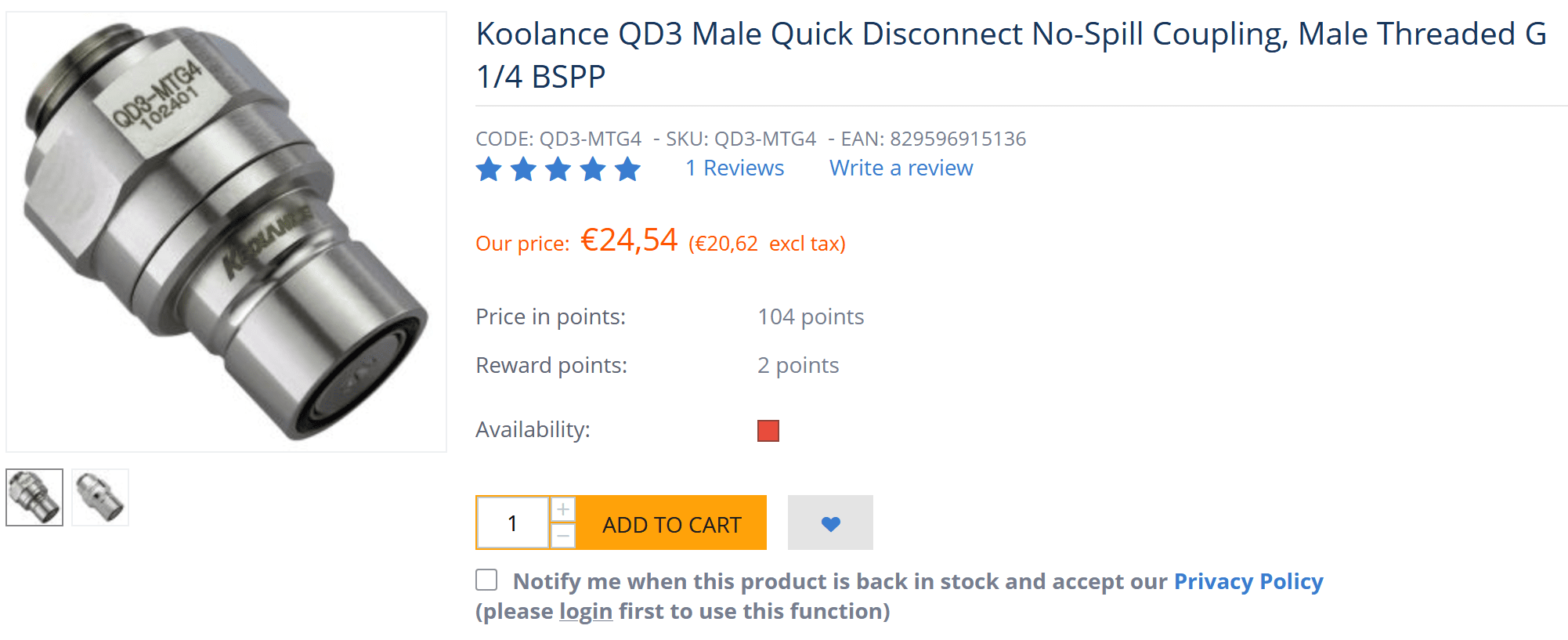Click the third rating star

[x=558, y=169]
